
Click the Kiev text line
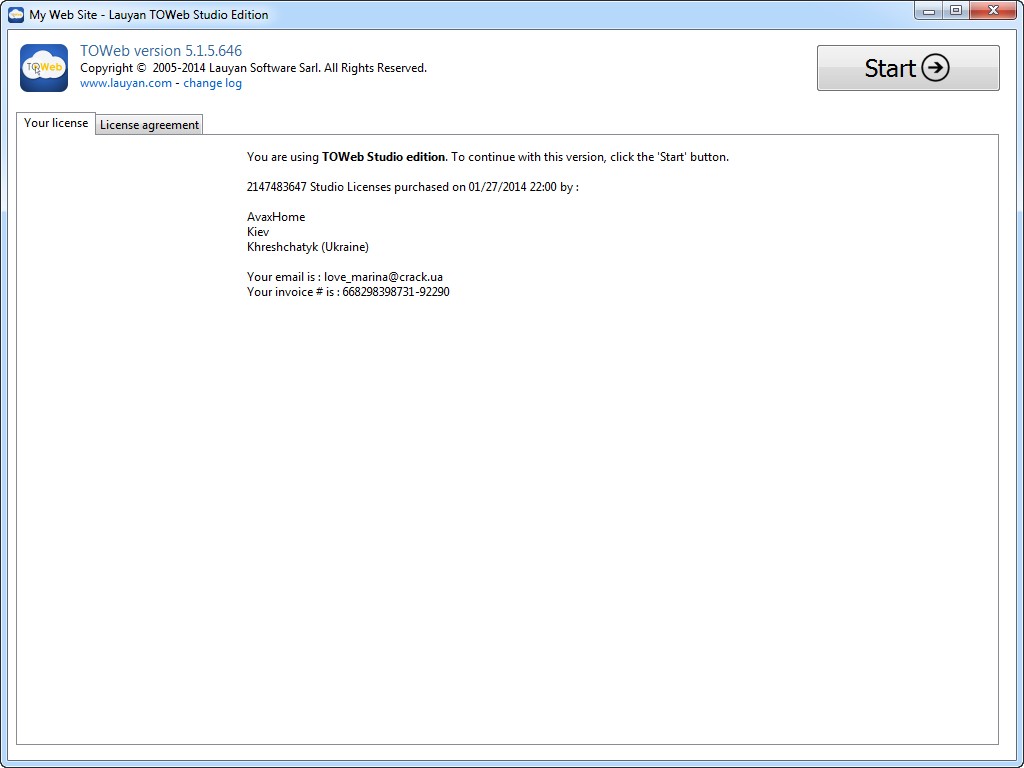[x=258, y=232]
